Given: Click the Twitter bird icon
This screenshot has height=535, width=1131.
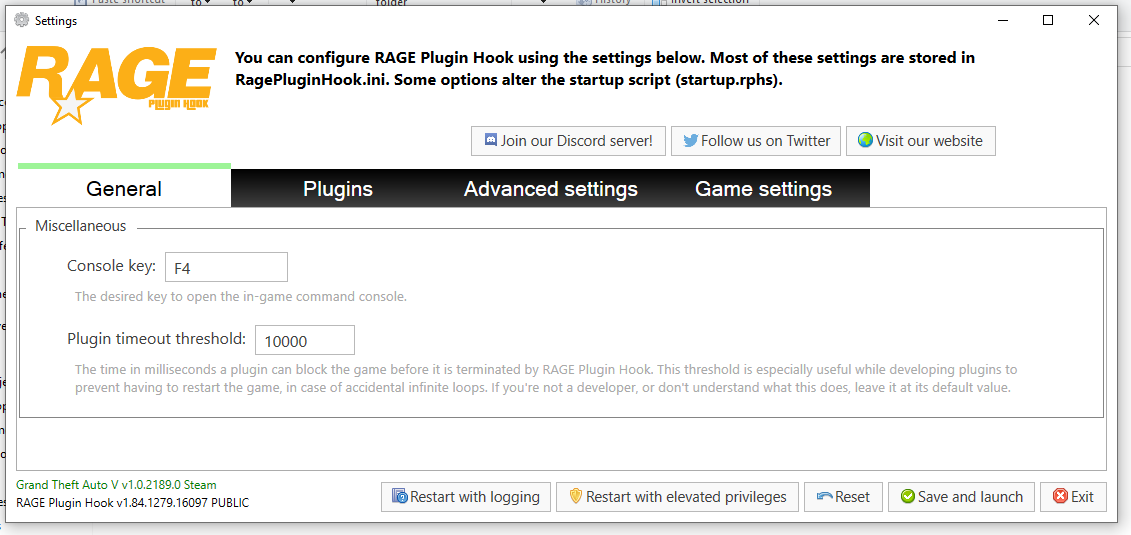Looking at the screenshot, I should pos(690,141).
